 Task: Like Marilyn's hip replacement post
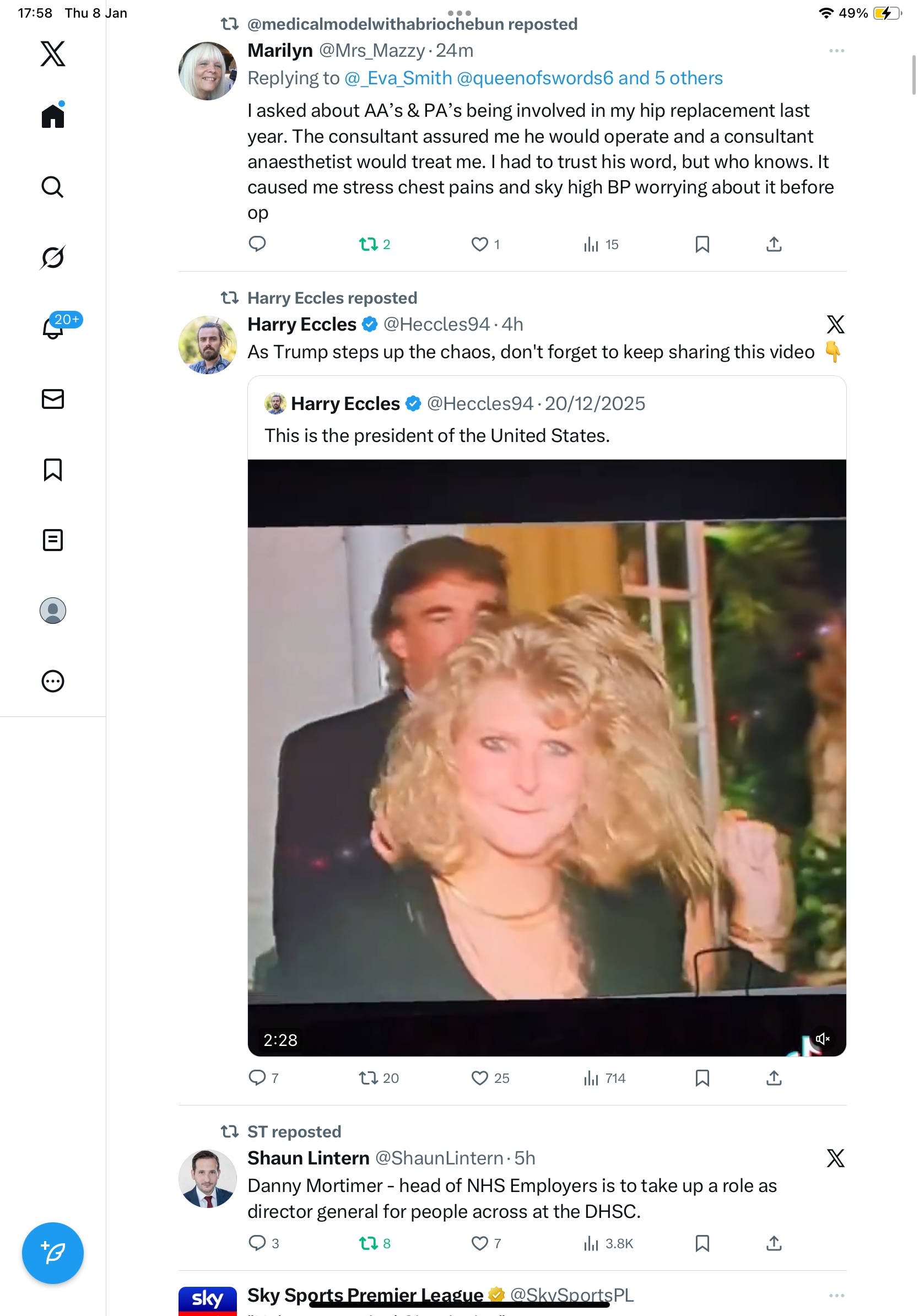(x=479, y=245)
